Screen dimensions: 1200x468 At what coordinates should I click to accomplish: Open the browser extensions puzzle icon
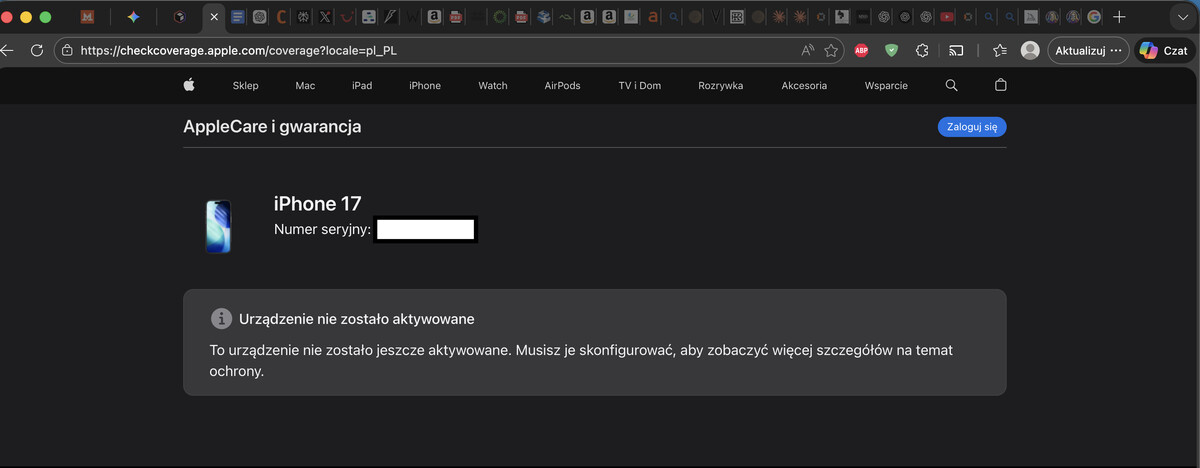point(922,50)
